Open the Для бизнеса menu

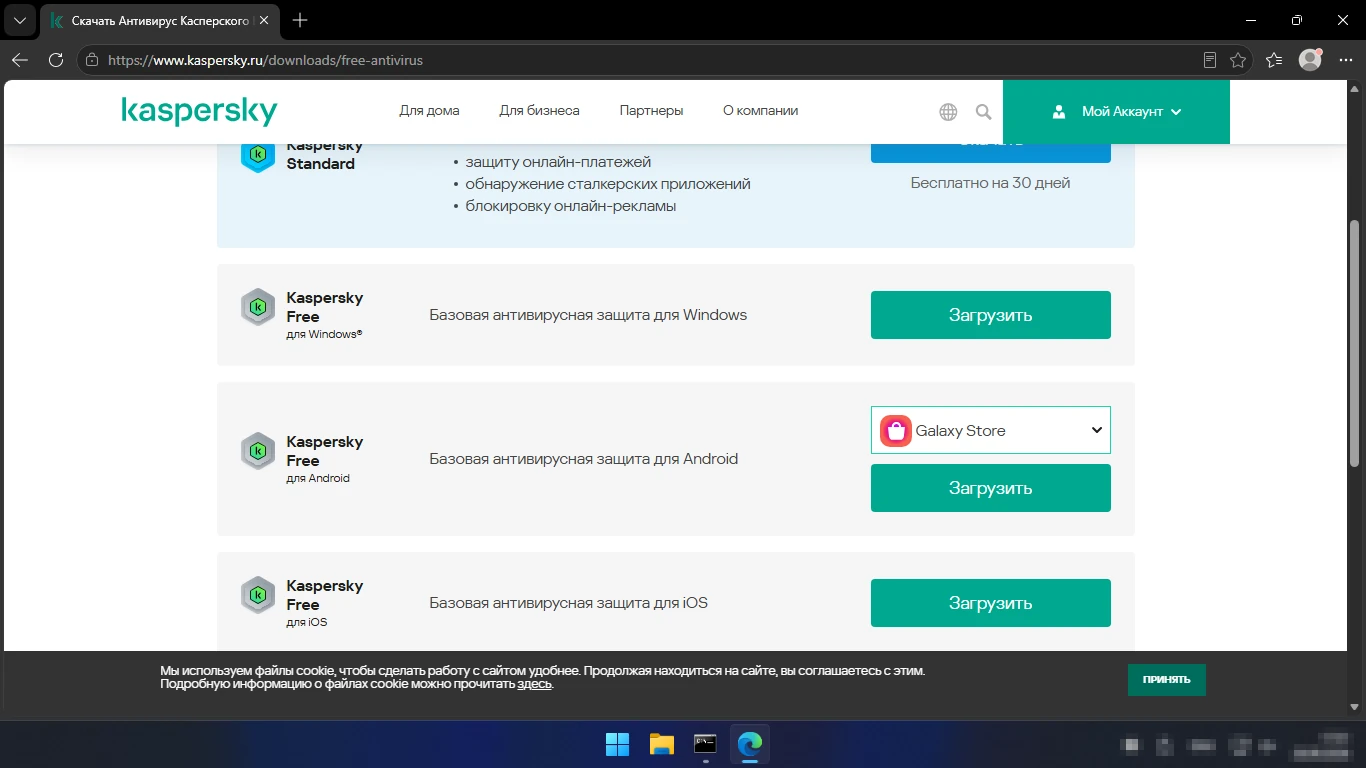click(539, 111)
